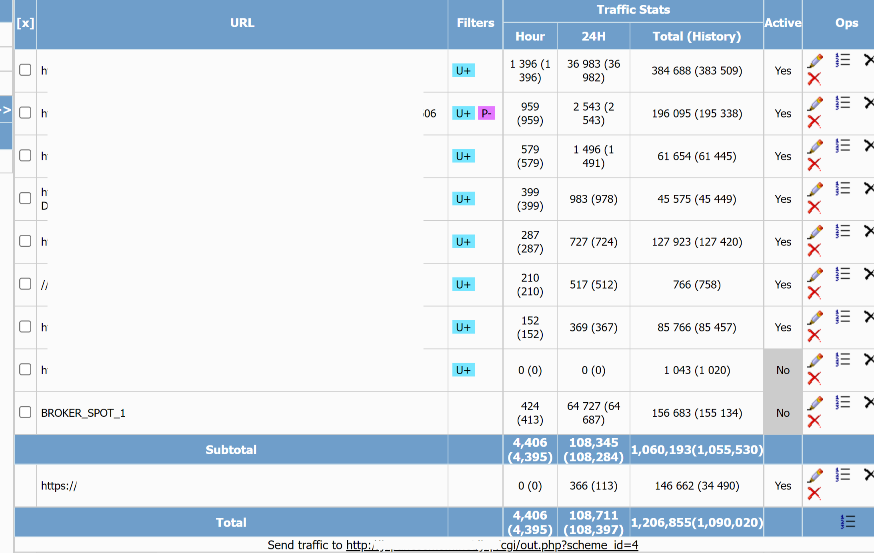874x553 pixels.
Task: Click the Filters column header
Action: pos(475,23)
